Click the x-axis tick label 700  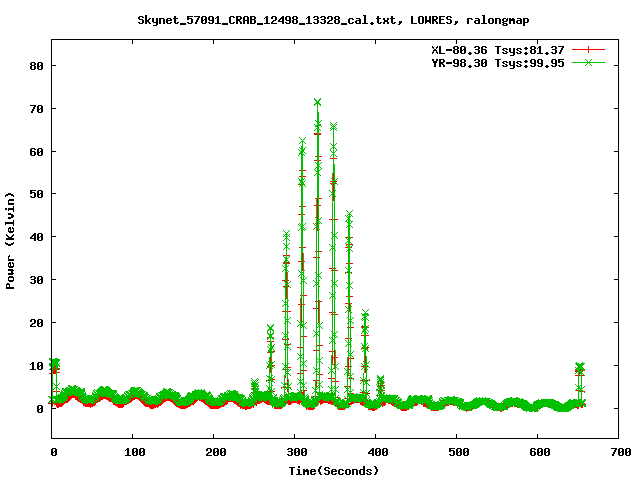pyautogui.click(x=621, y=452)
